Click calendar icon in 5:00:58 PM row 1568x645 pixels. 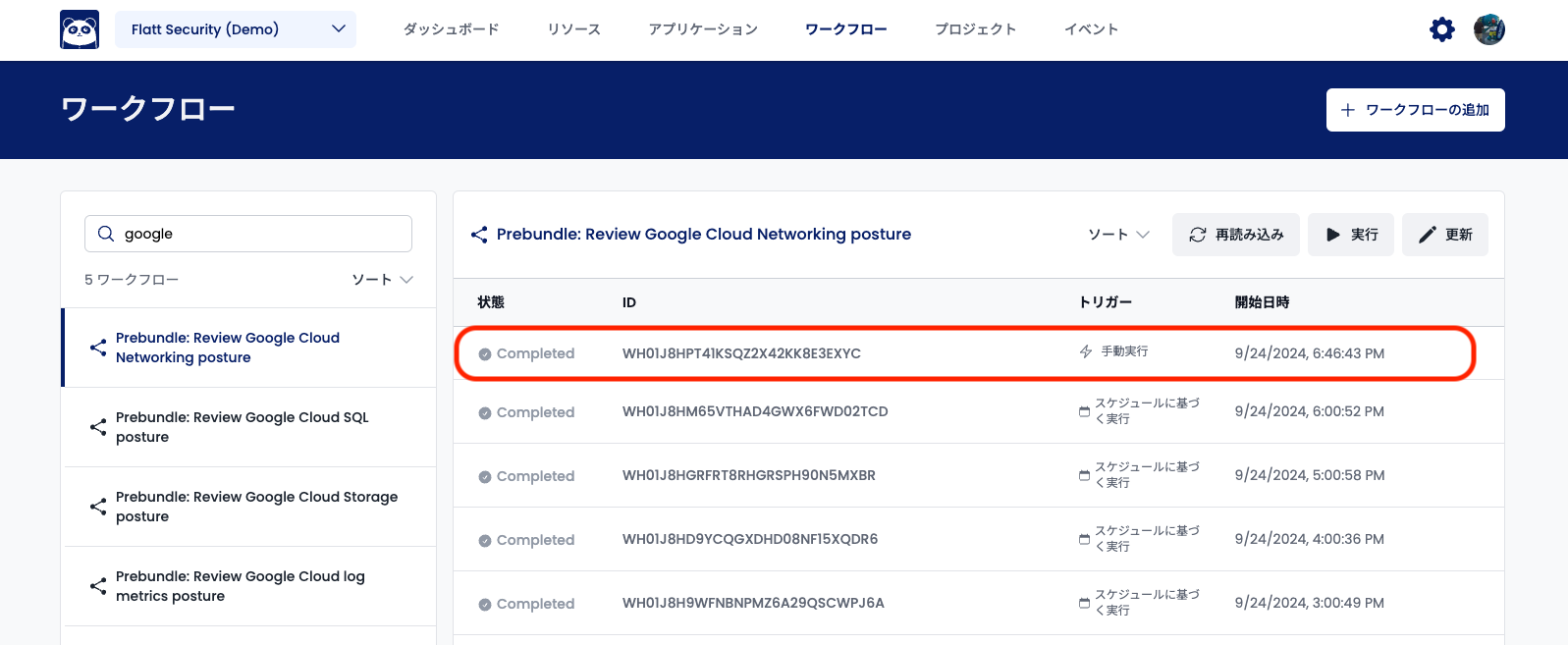pos(1085,475)
